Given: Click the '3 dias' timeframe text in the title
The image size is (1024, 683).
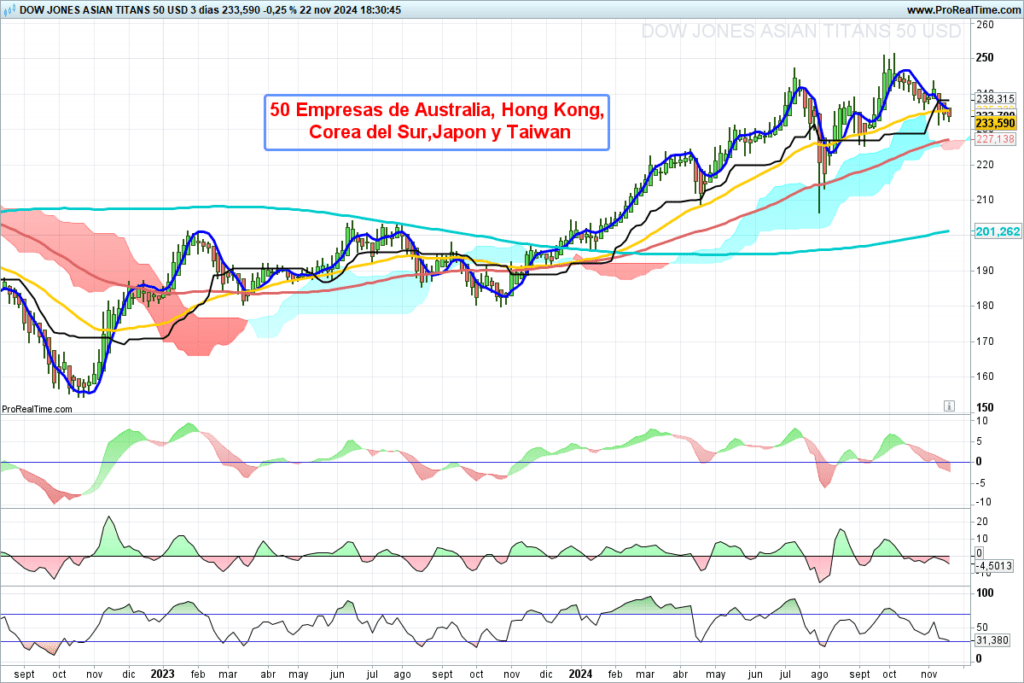Looking at the screenshot, I should [x=206, y=10].
